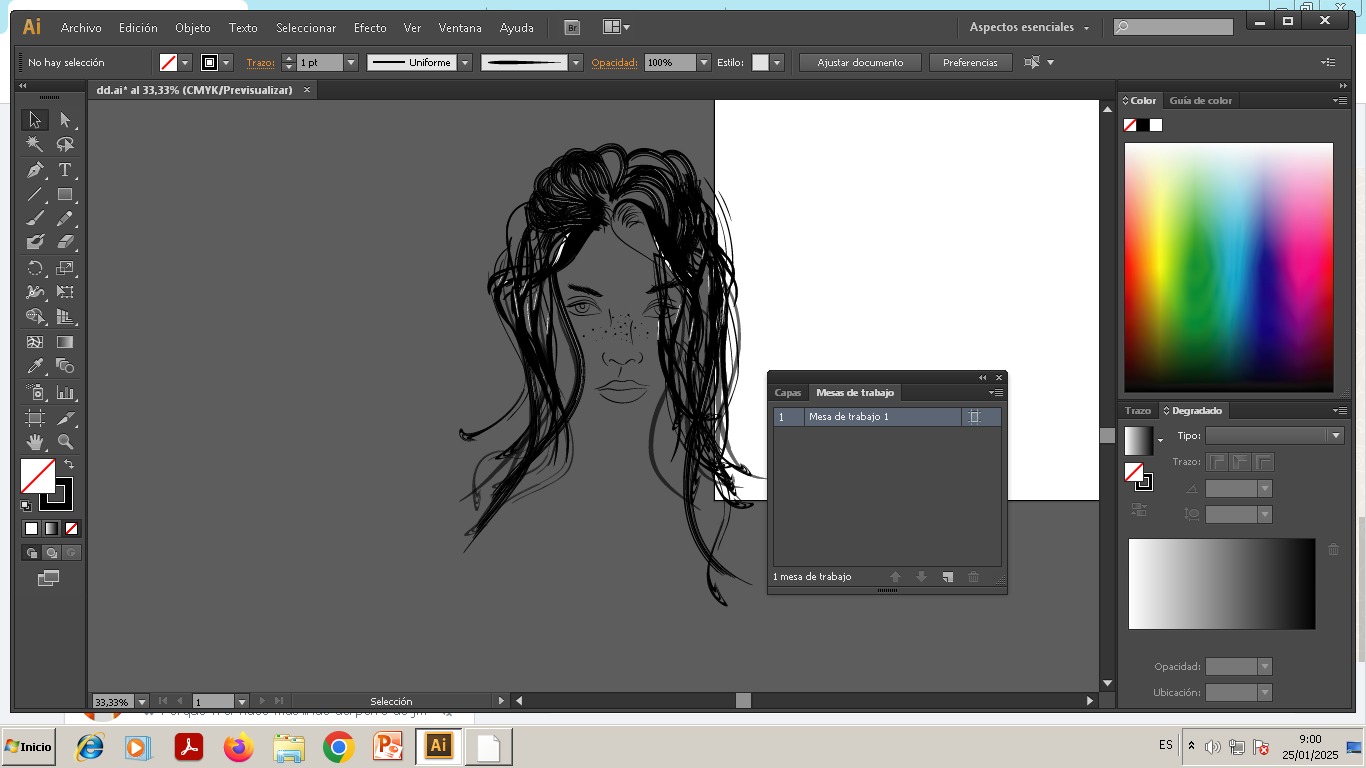Open the Archivo menu
The image size is (1366, 768).
pyautogui.click(x=81, y=28)
